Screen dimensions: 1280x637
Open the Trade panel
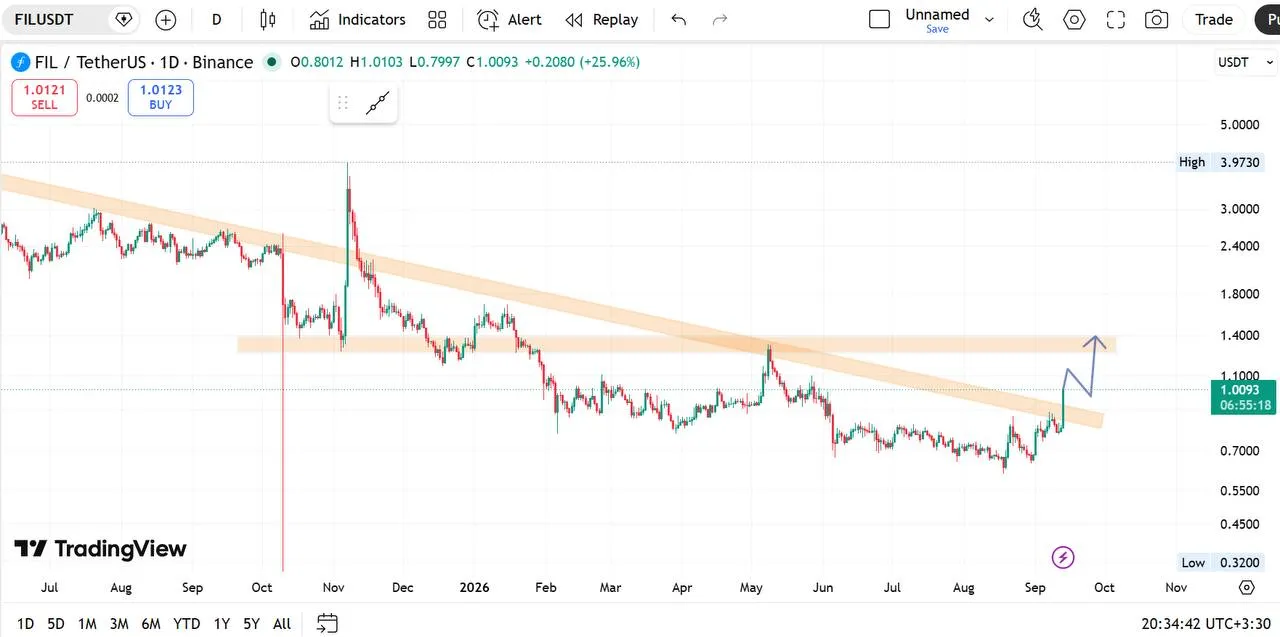[1214, 20]
